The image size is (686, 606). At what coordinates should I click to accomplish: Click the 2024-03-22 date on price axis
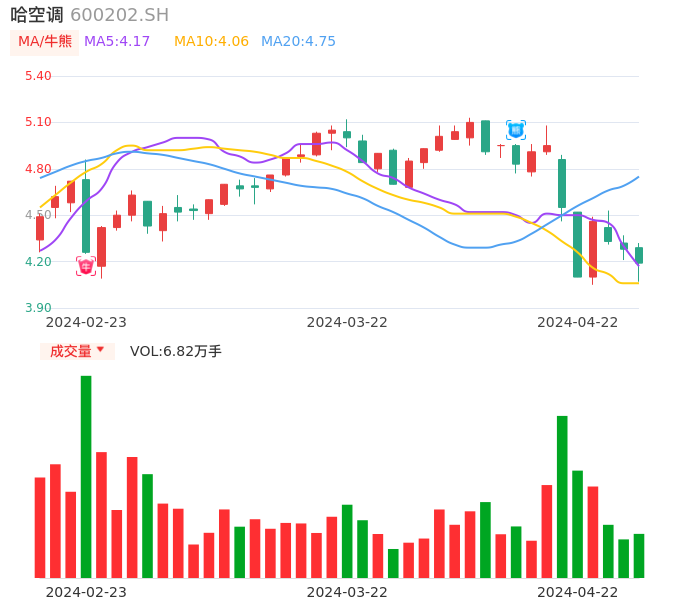coord(347,322)
